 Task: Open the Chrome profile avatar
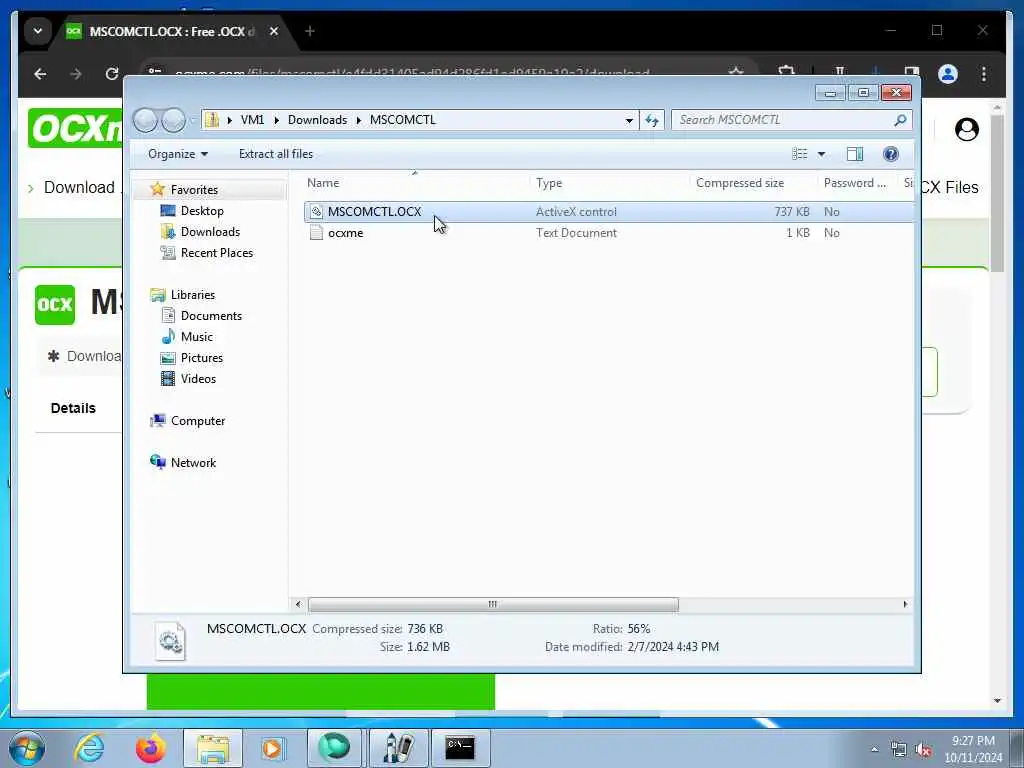click(948, 74)
